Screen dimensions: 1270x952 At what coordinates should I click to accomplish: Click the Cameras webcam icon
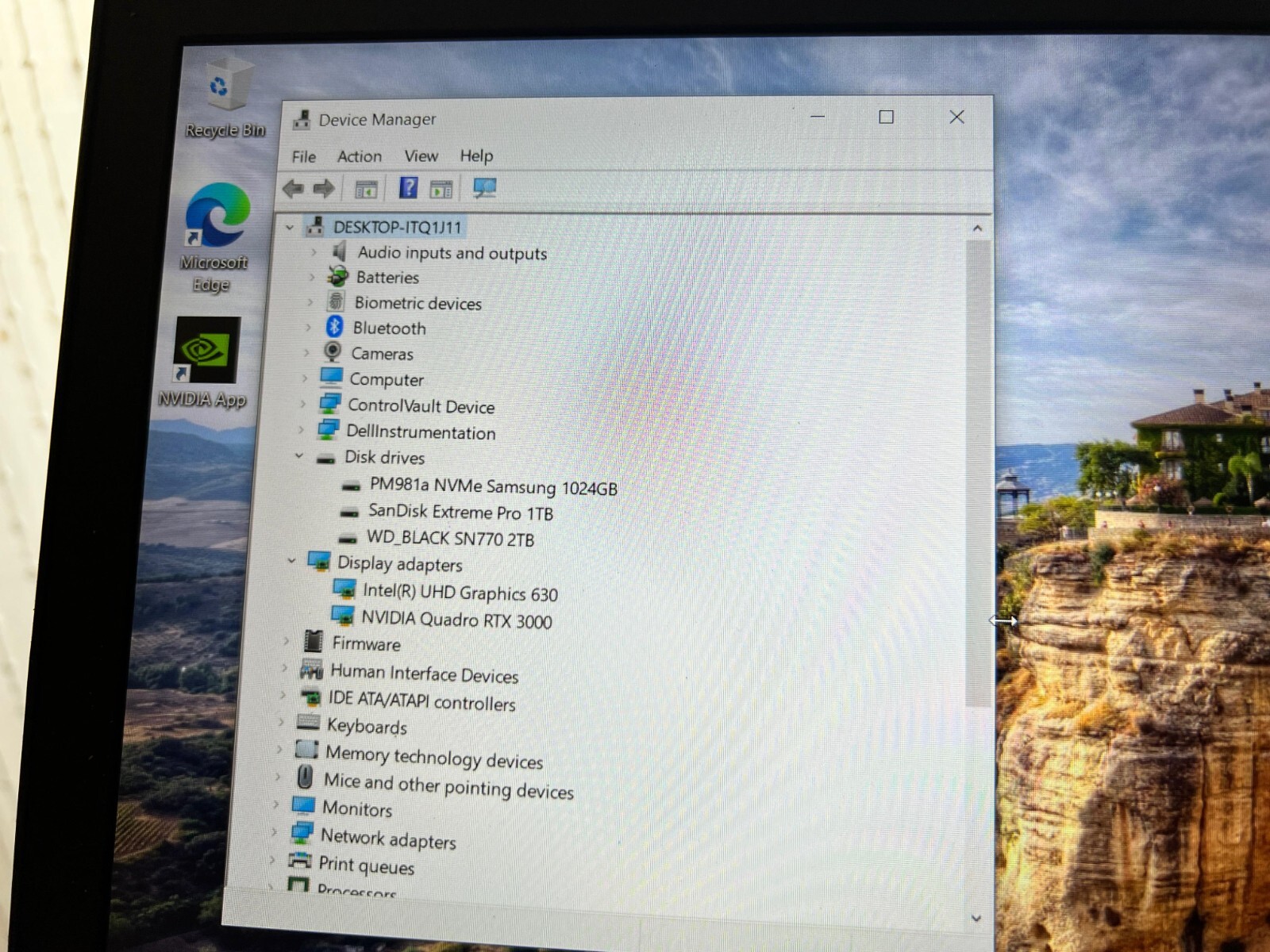[333, 351]
